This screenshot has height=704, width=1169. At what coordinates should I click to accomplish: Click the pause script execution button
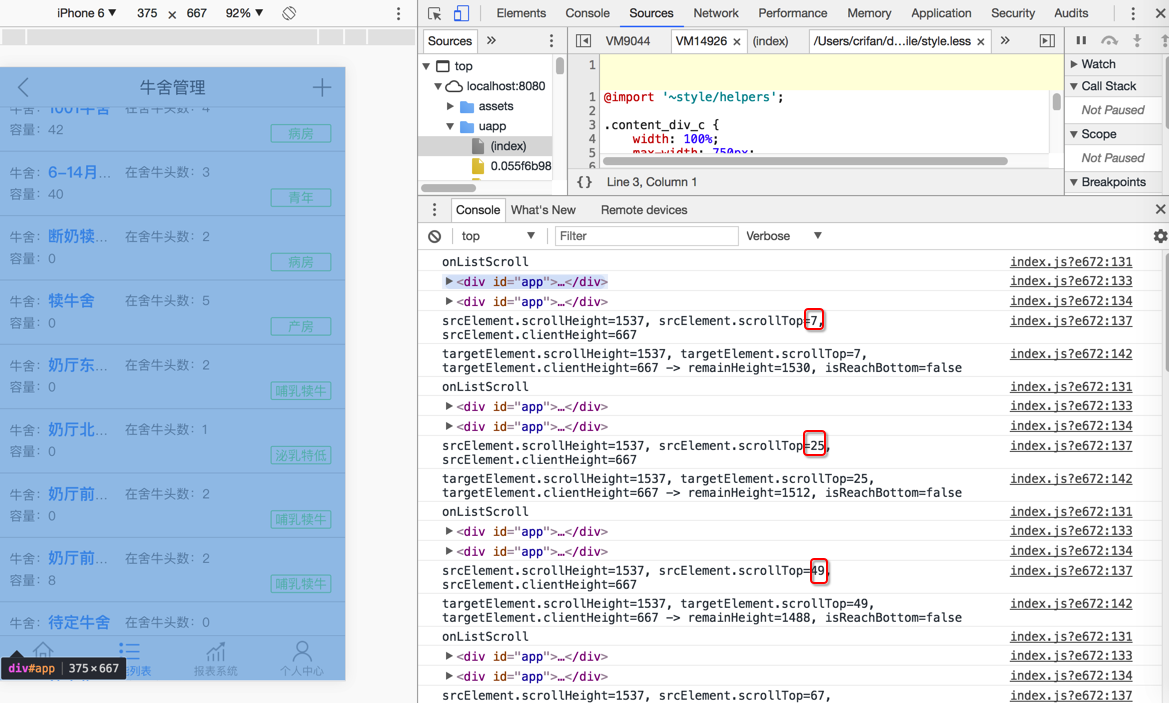1081,41
